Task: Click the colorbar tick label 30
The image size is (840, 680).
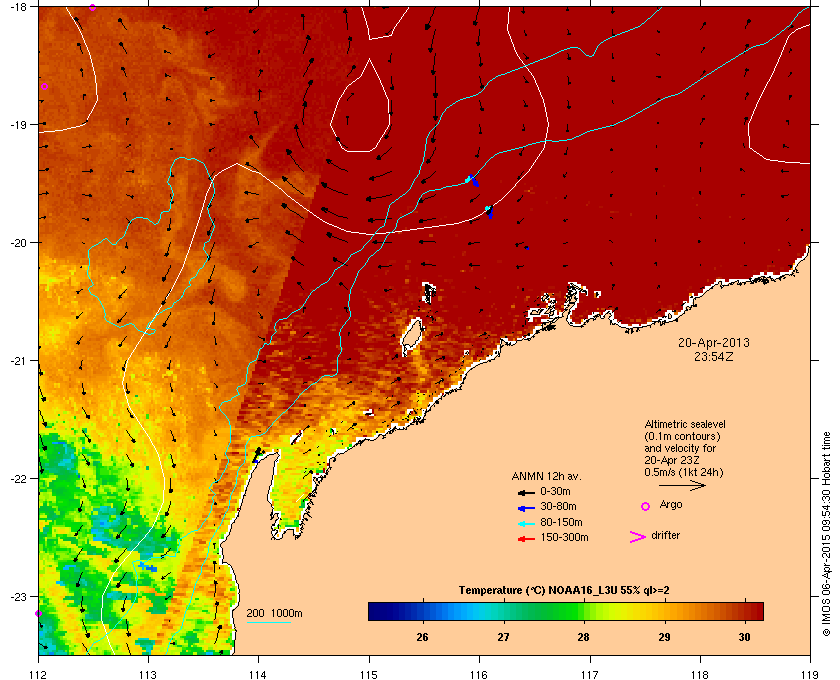Action: [745, 637]
